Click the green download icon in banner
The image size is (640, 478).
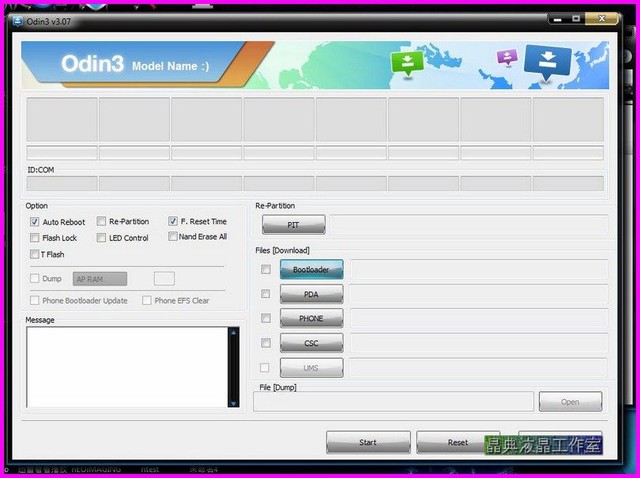pos(407,62)
